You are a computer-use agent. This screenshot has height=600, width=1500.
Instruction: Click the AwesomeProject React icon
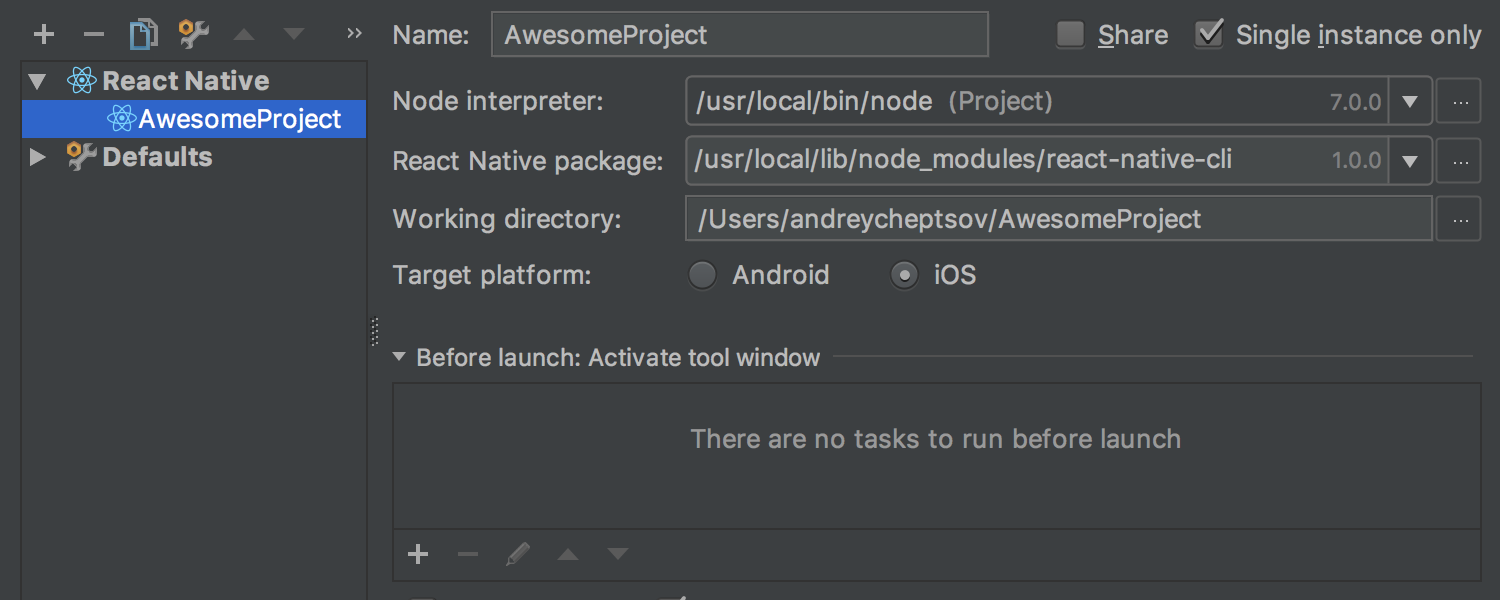[121, 119]
